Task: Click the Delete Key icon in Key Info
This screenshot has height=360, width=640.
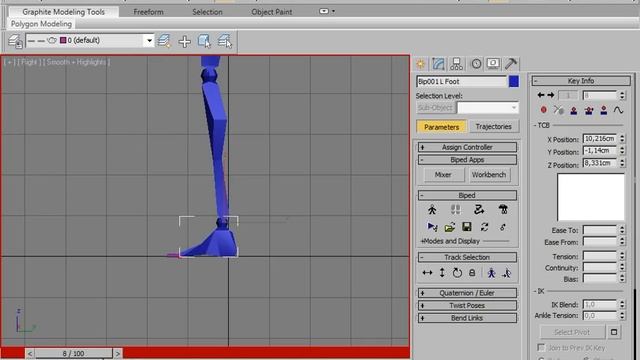Action: point(558,110)
